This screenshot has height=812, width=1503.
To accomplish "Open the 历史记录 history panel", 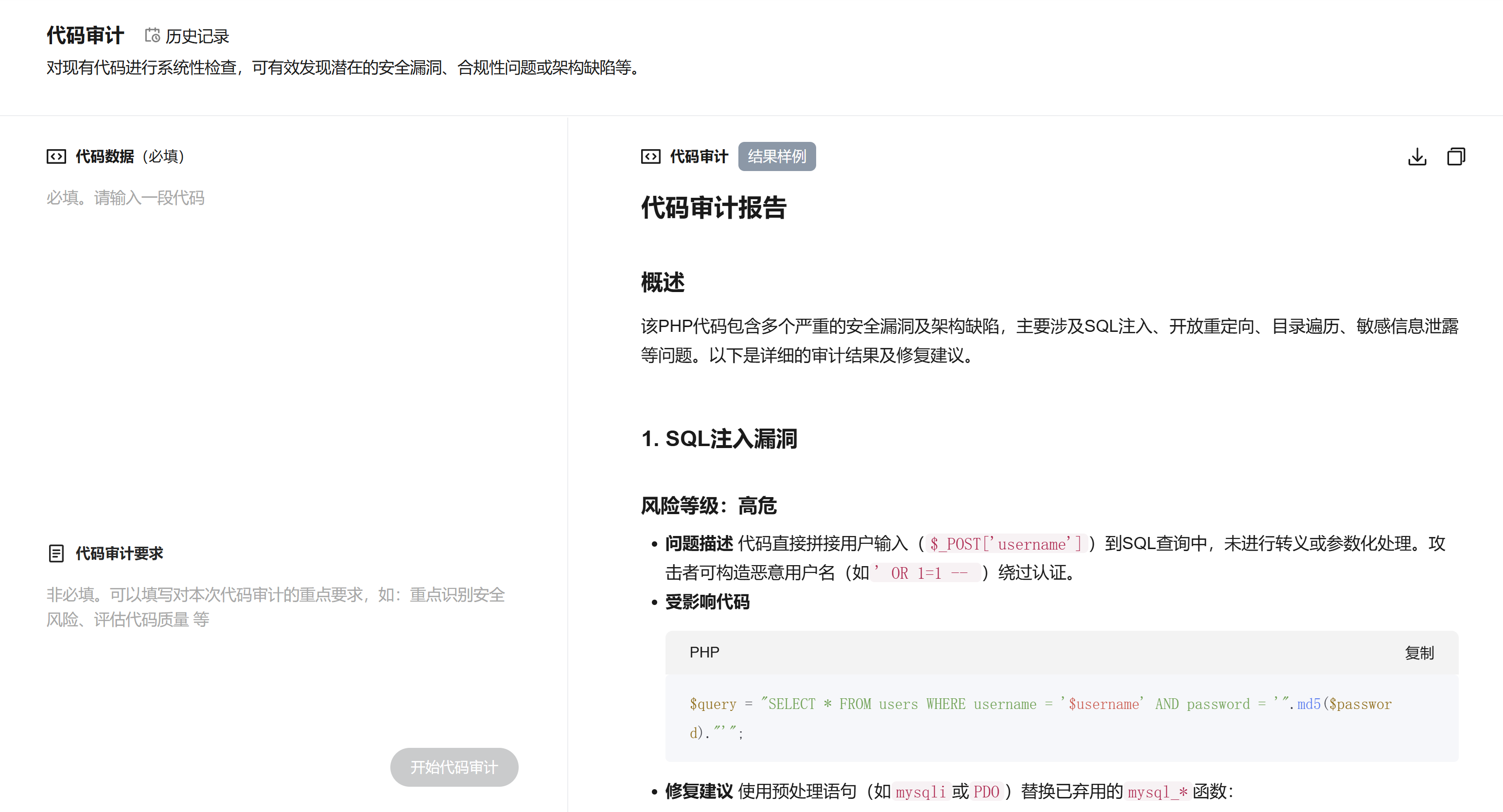I will click(x=197, y=36).
